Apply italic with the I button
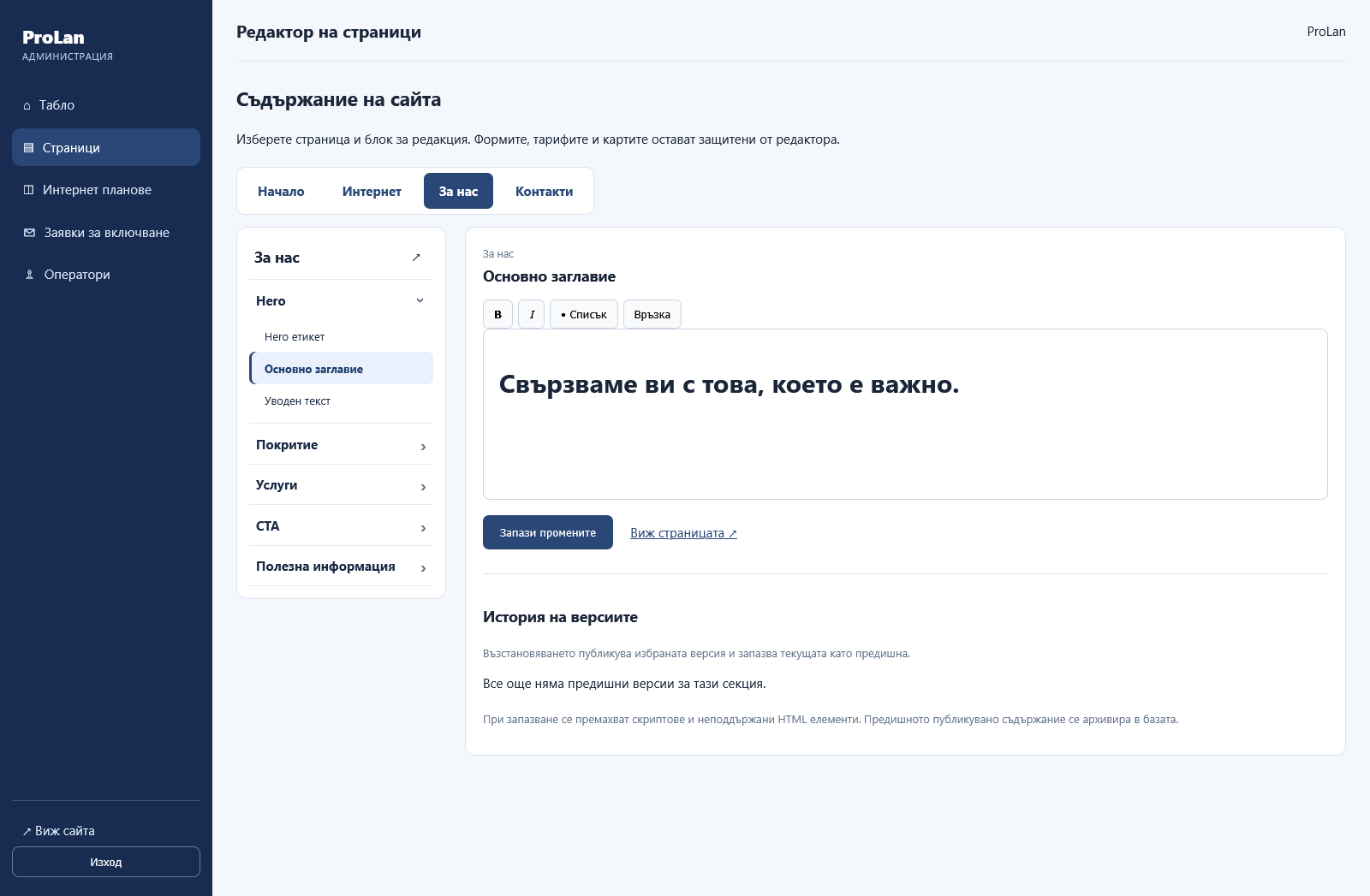Image resolution: width=1370 pixels, height=896 pixels. coord(532,314)
